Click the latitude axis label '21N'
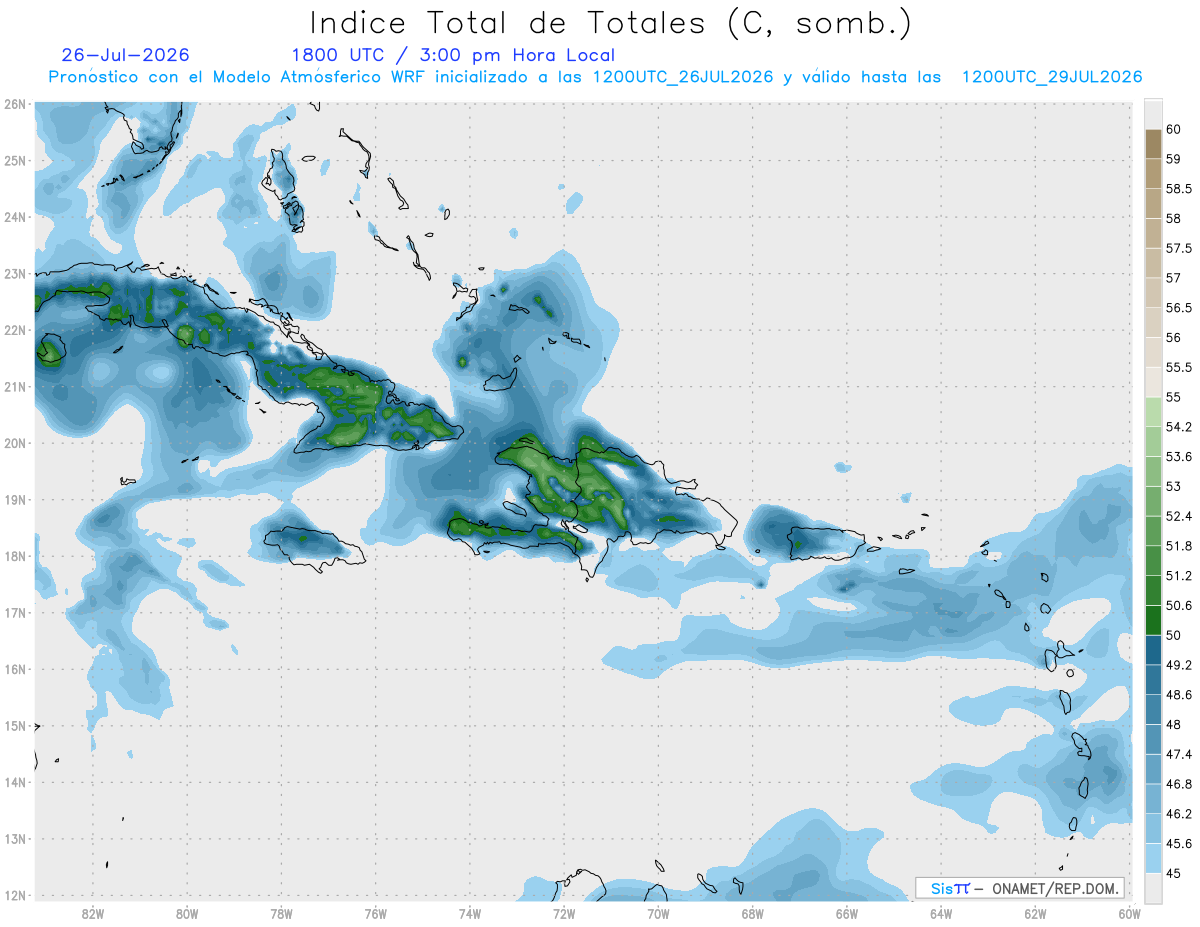The image size is (1200, 927). click(14, 387)
